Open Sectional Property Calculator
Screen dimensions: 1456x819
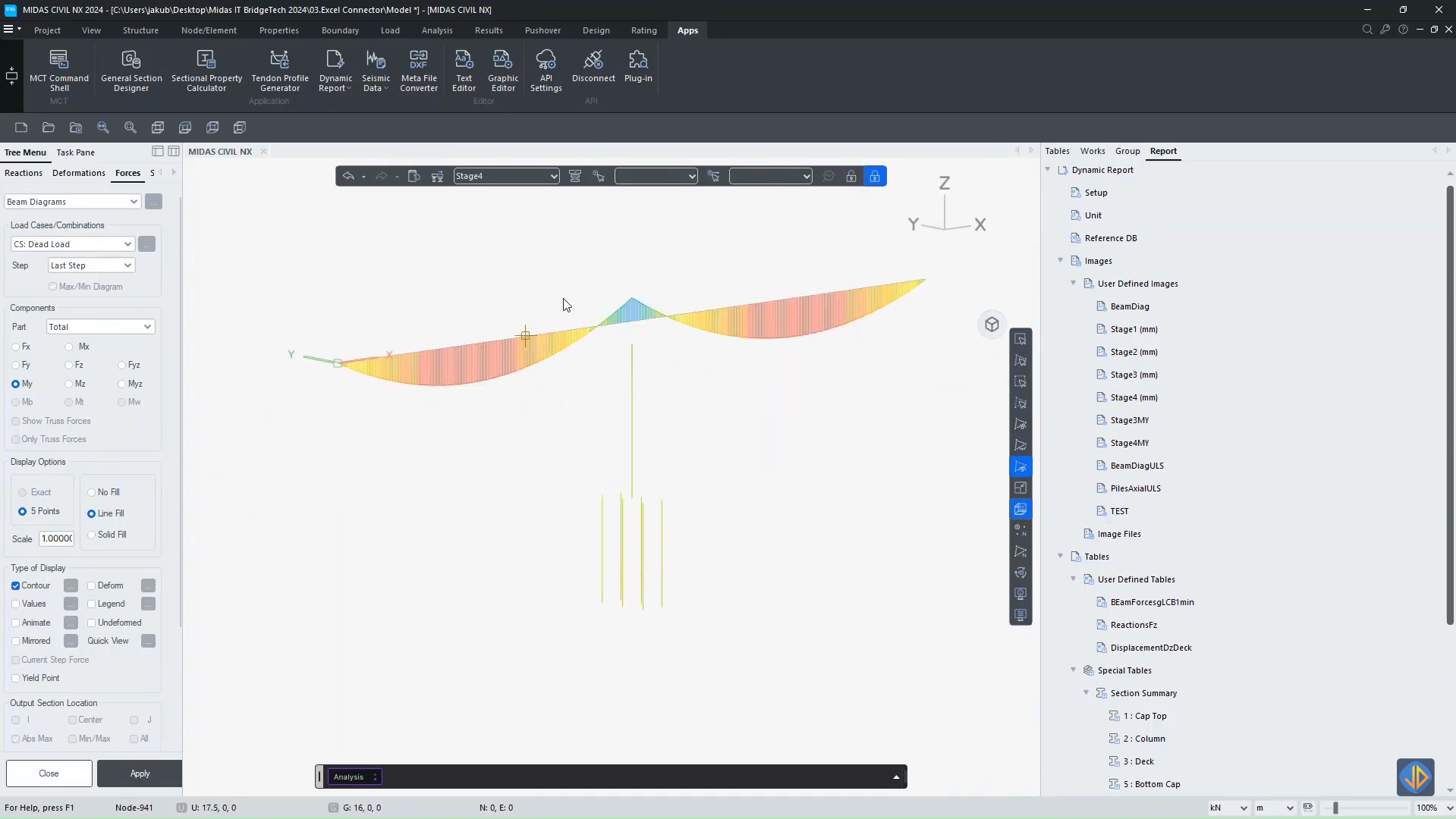pos(206,70)
